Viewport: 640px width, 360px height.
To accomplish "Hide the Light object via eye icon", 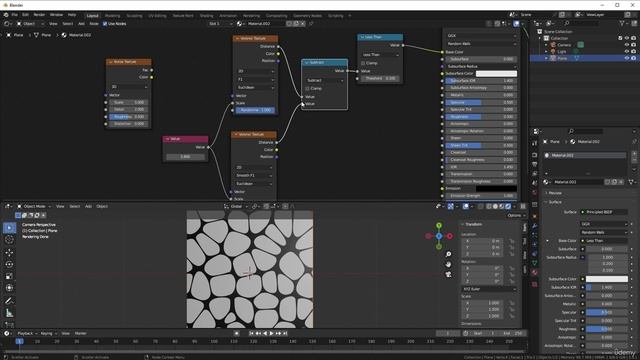I will pyautogui.click(x=627, y=51).
